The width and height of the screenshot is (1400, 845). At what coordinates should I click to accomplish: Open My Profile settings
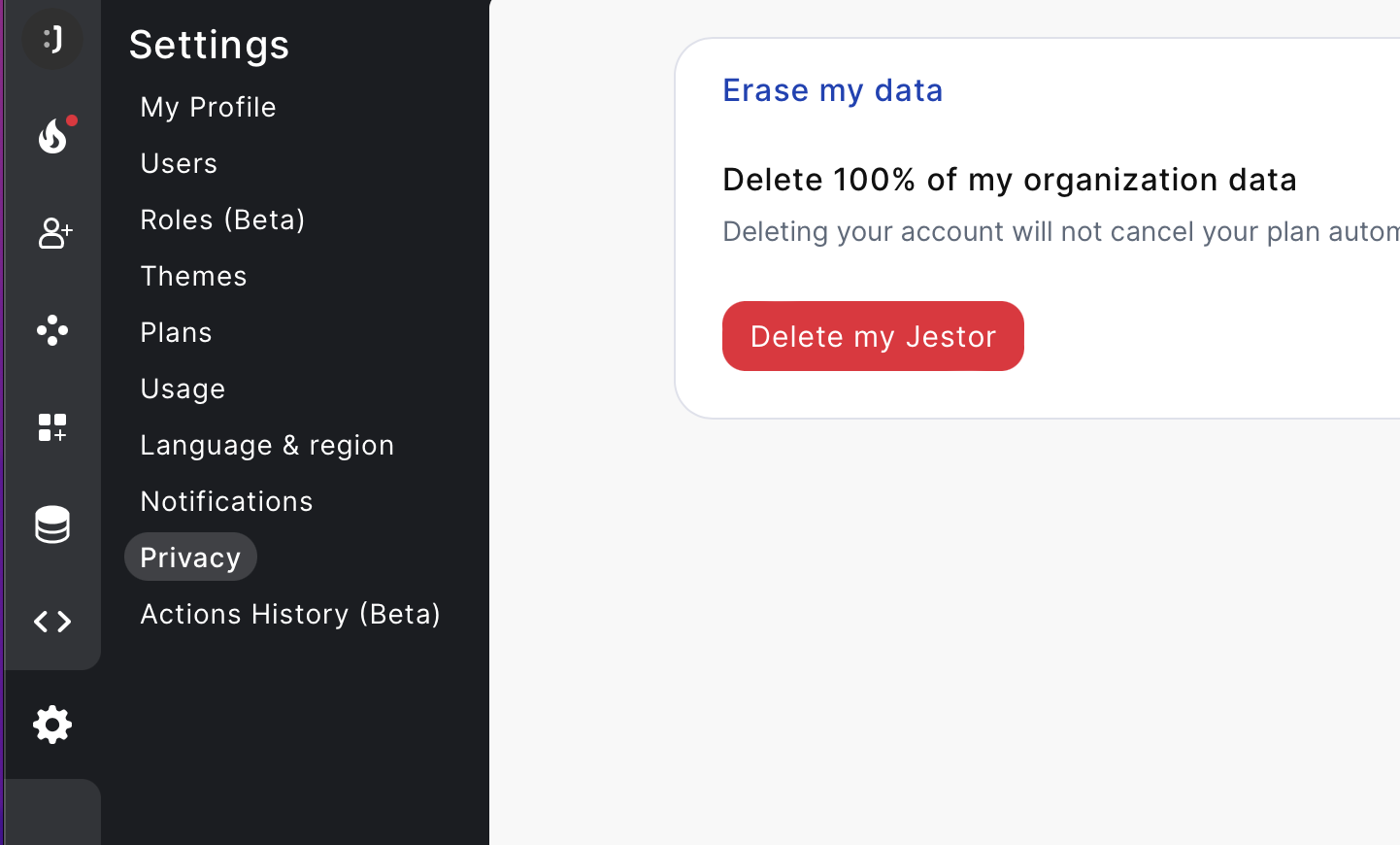tap(208, 107)
